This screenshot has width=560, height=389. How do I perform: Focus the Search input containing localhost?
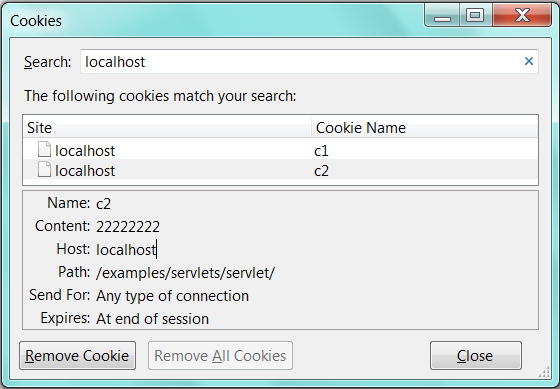tap(309, 61)
